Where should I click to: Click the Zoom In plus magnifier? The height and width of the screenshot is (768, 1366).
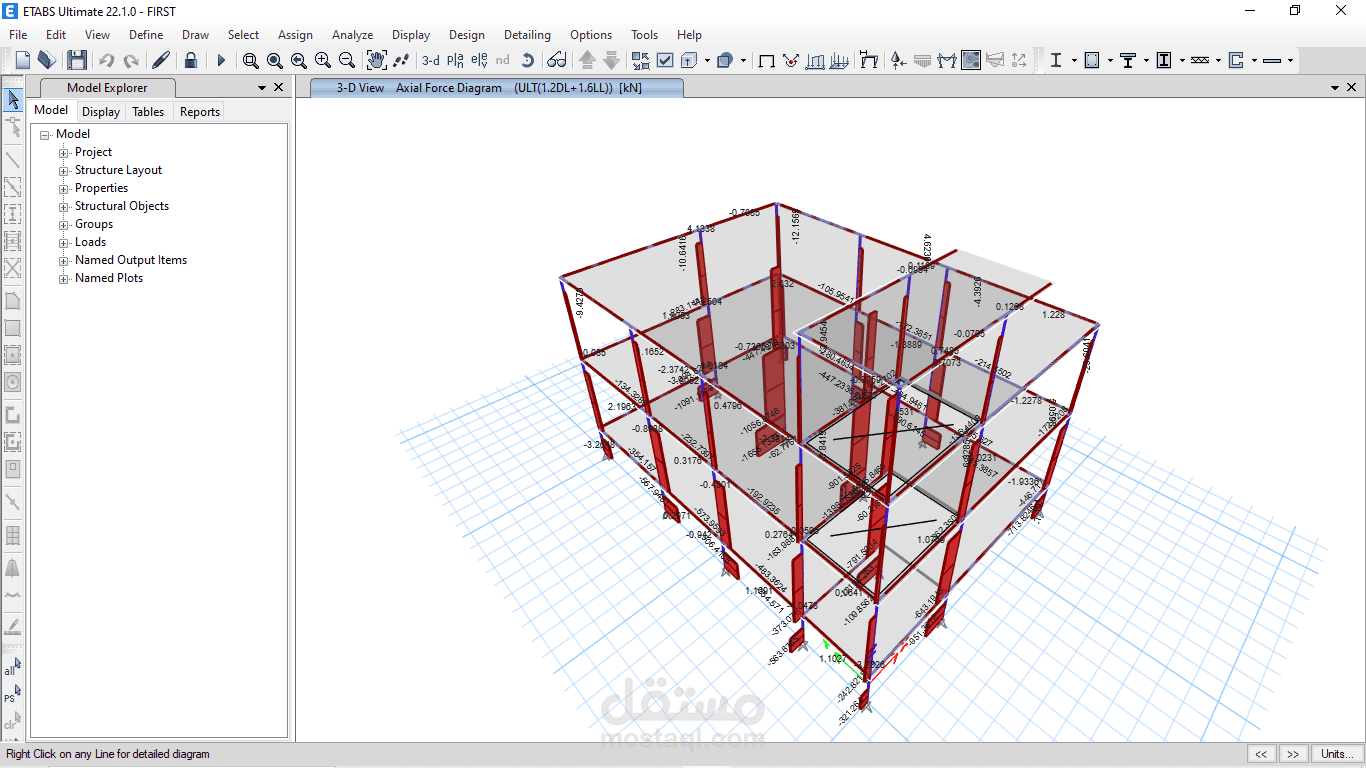point(323,60)
